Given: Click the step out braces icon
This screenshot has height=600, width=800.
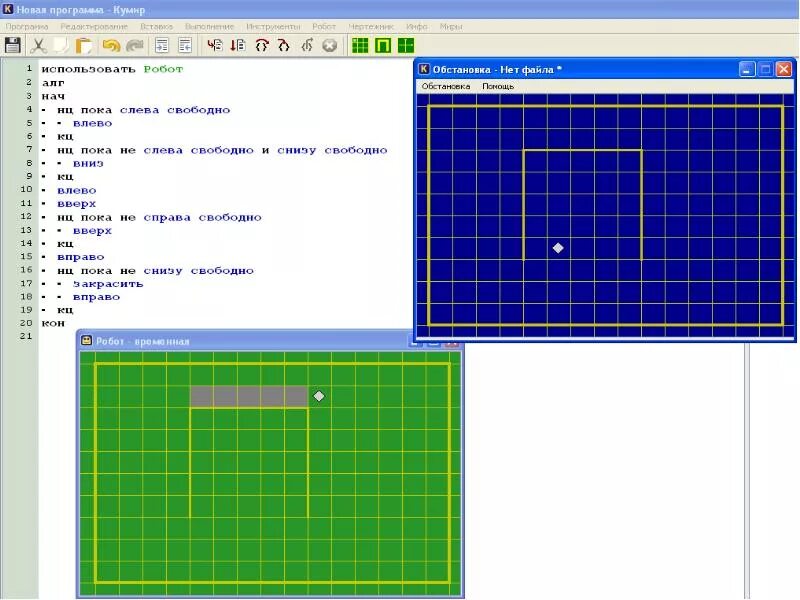Looking at the screenshot, I should click(307, 45).
